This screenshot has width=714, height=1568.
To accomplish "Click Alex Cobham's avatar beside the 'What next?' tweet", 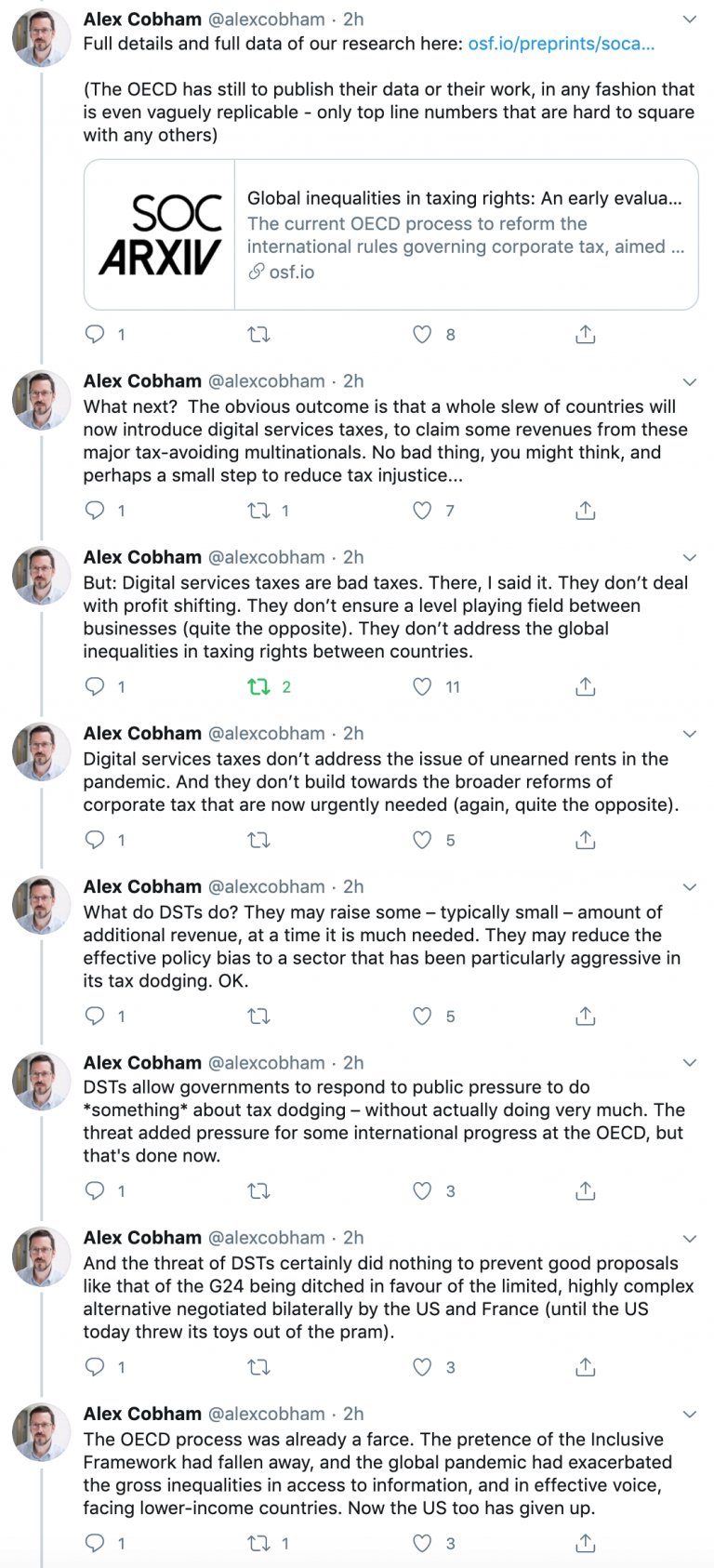I will point(41,400).
